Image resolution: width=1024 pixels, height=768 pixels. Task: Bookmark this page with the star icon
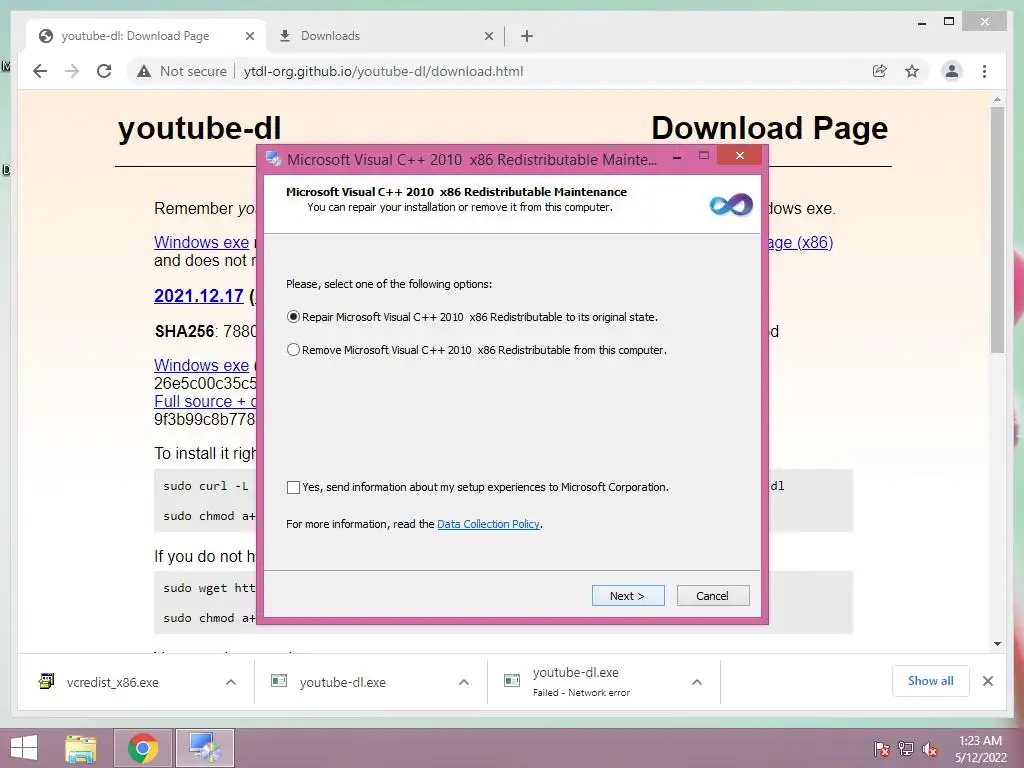click(912, 71)
